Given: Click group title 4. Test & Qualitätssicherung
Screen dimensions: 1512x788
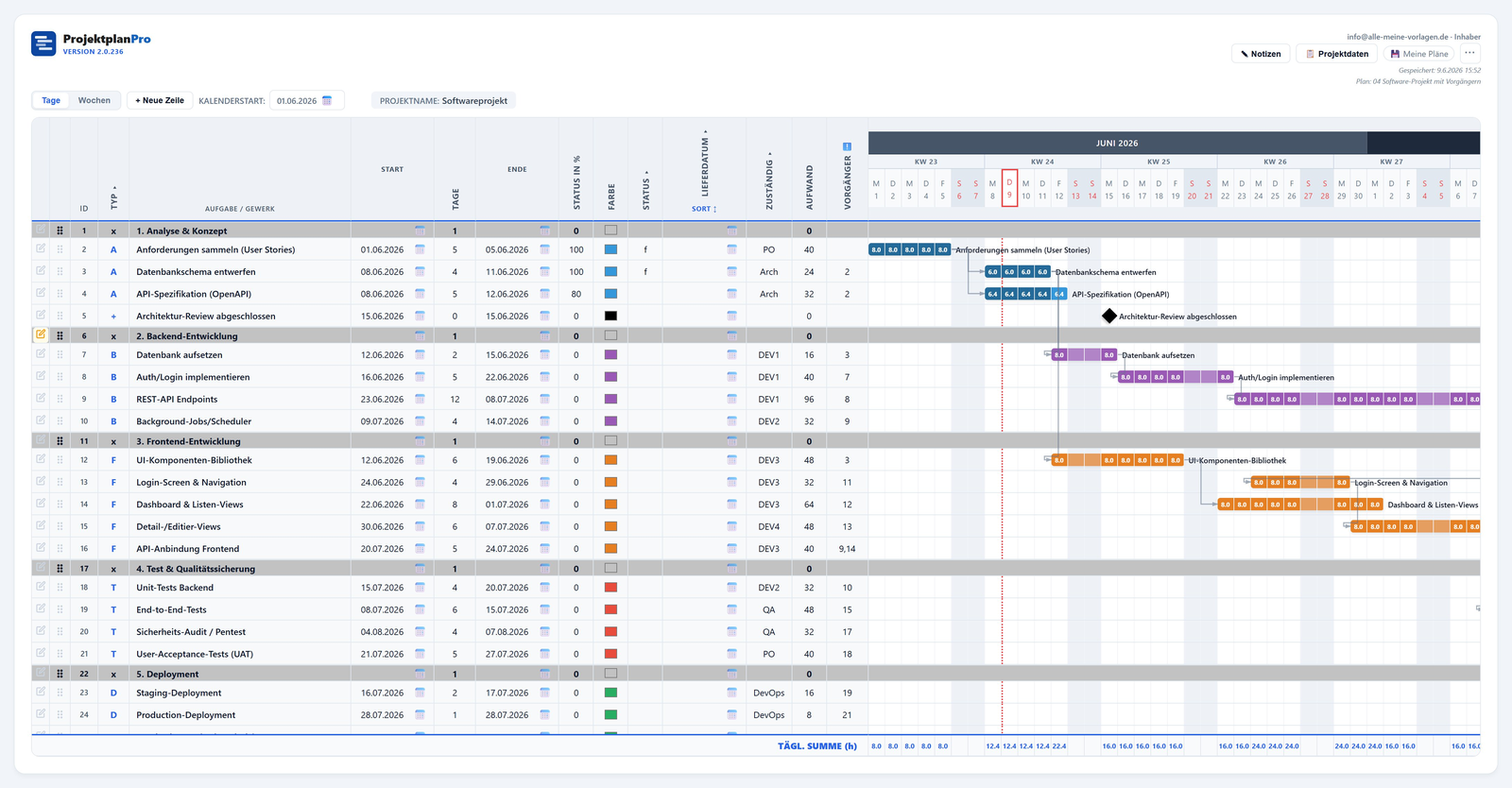Looking at the screenshot, I should (x=196, y=569).
